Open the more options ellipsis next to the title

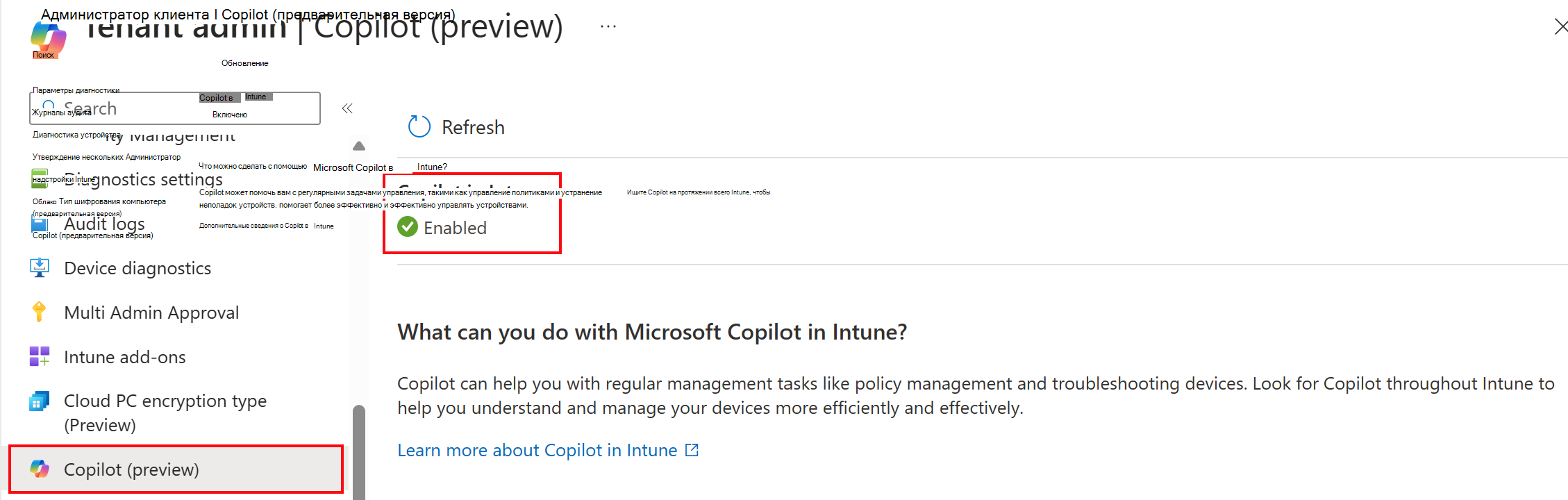608,26
